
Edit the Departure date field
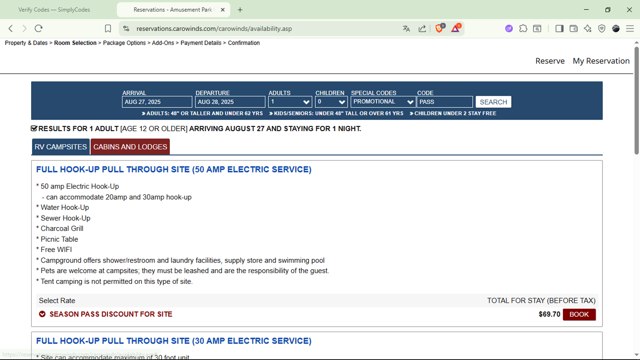tap(230, 102)
